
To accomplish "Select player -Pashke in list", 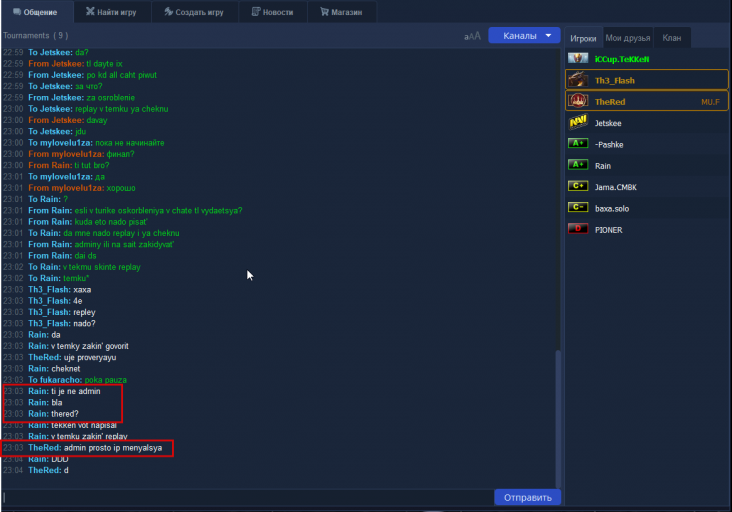I will pos(647,144).
